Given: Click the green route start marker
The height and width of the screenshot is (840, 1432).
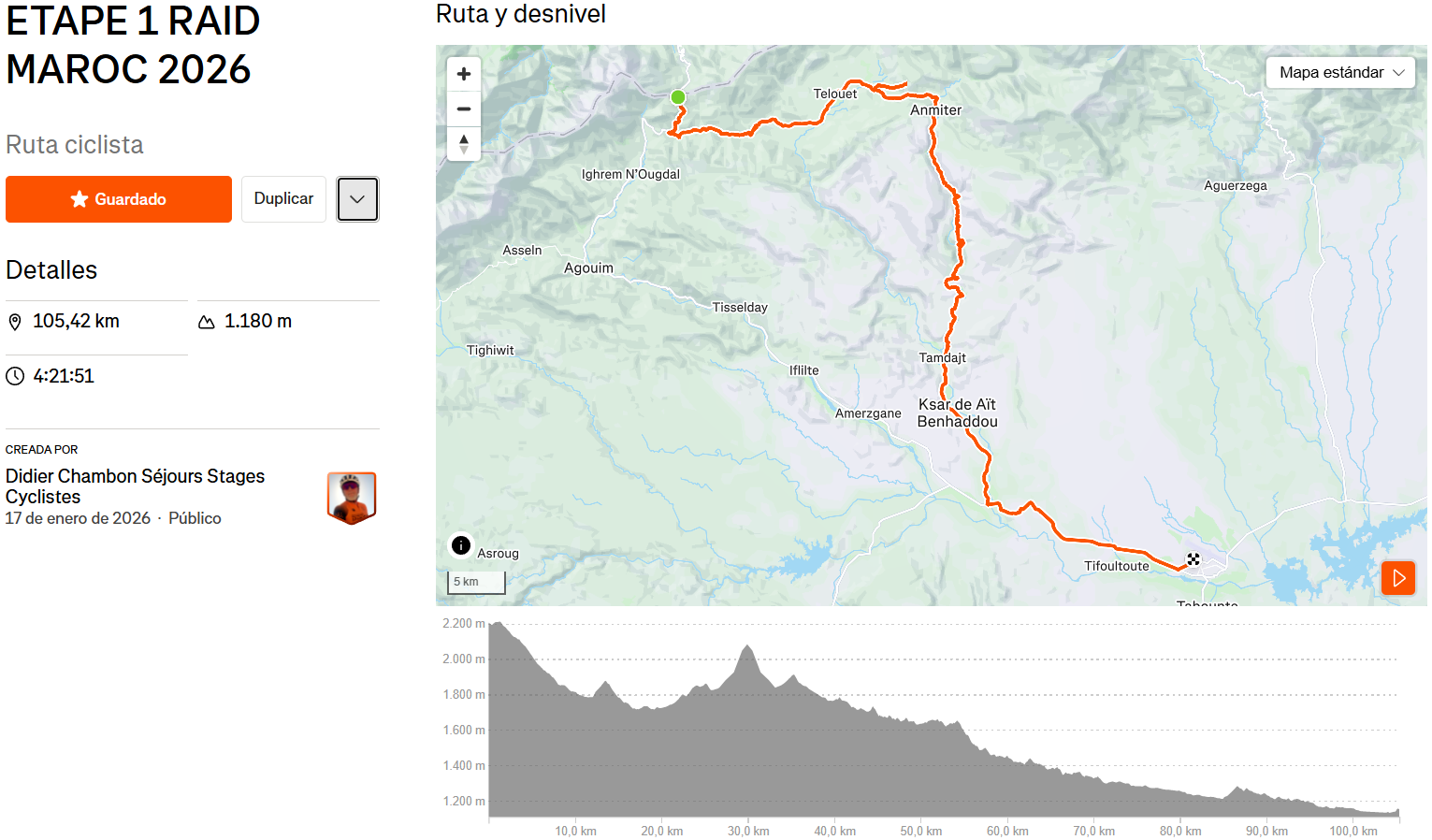Looking at the screenshot, I should (678, 97).
